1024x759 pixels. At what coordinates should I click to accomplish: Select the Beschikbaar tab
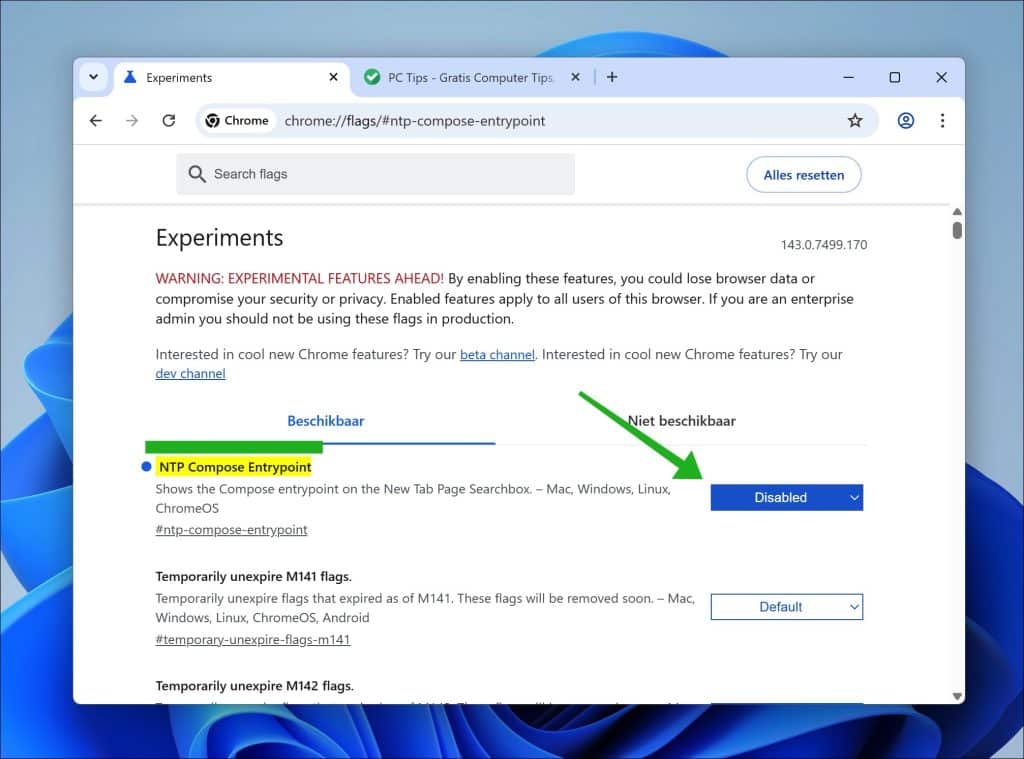(x=325, y=420)
